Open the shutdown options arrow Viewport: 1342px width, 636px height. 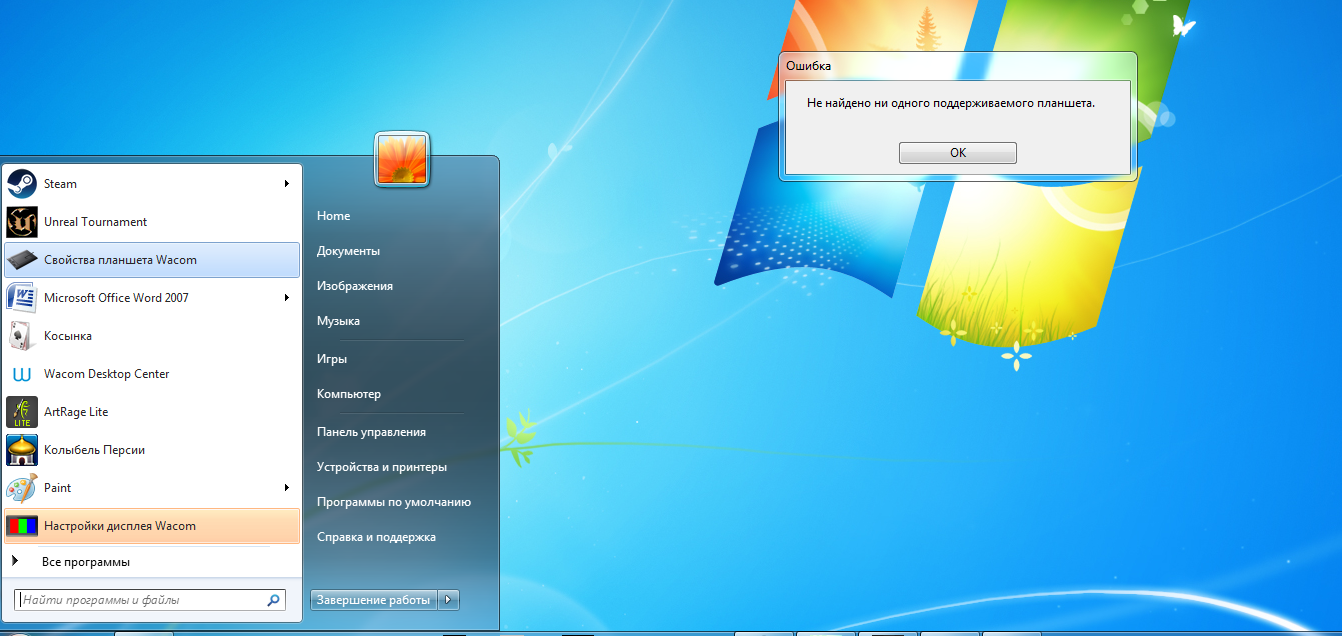(x=450, y=600)
